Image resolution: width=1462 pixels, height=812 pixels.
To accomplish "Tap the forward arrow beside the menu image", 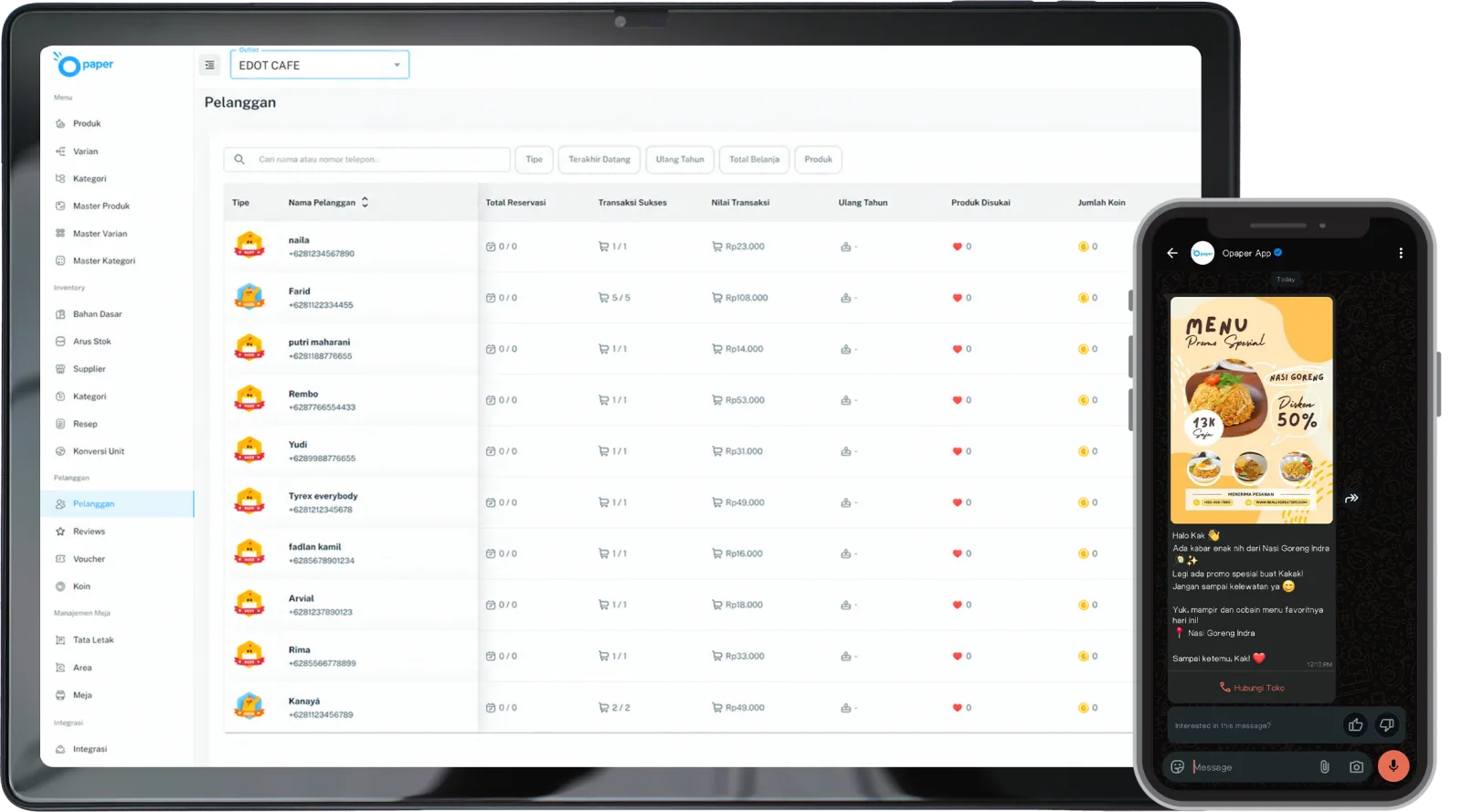I will pyautogui.click(x=1351, y=498).
